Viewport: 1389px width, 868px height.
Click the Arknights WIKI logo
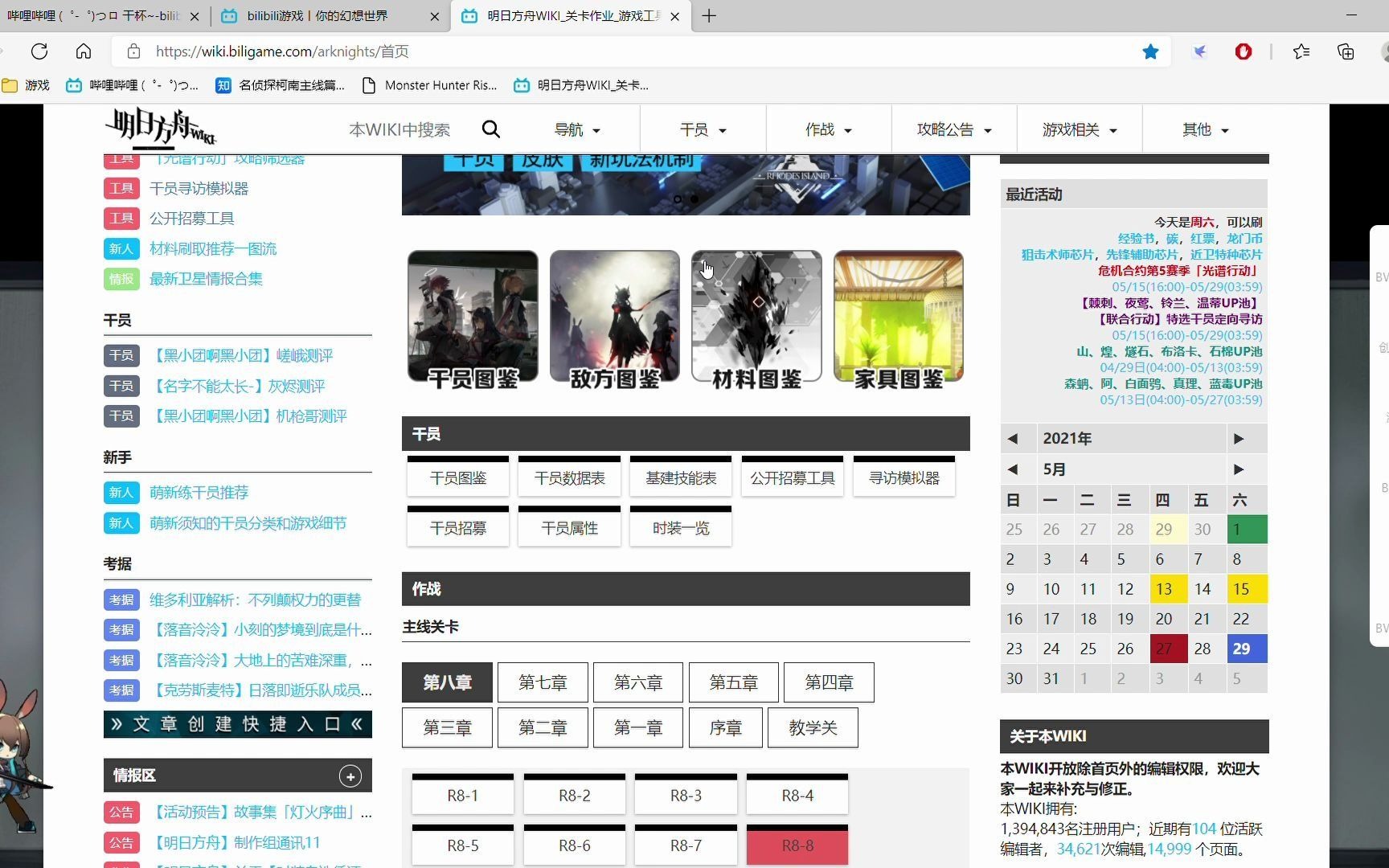tap(160, 129)
